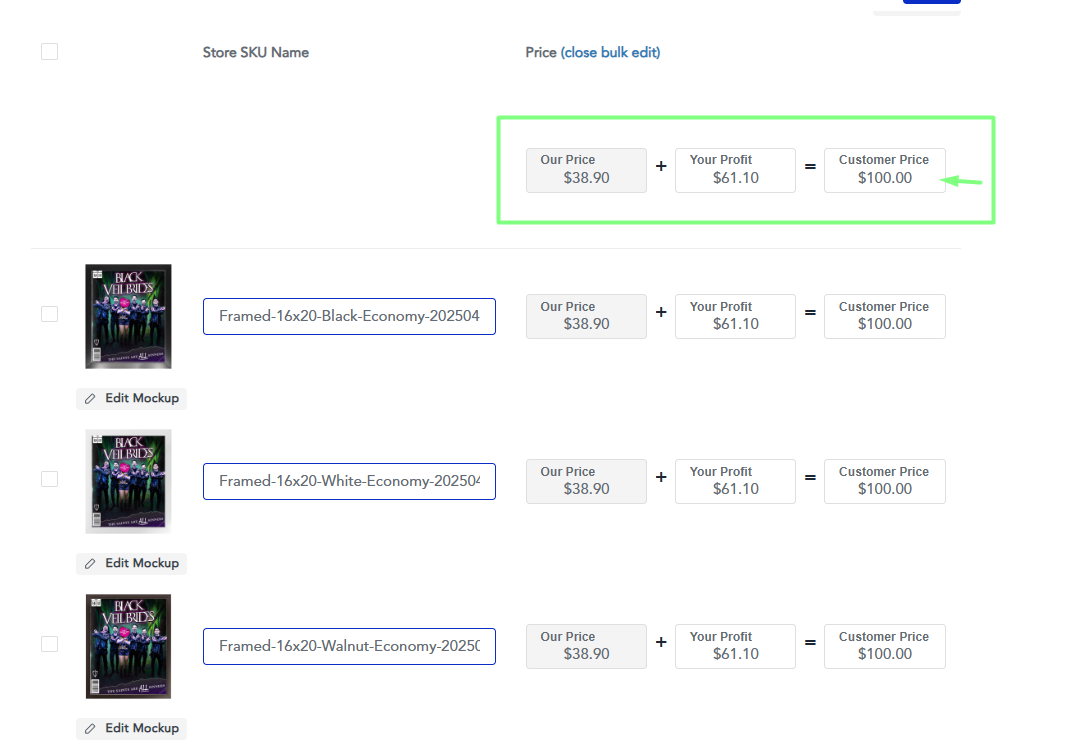The image size is (1070, 756).
Task: Click Edit Mockup under black frame product
Action: (131, 398)
